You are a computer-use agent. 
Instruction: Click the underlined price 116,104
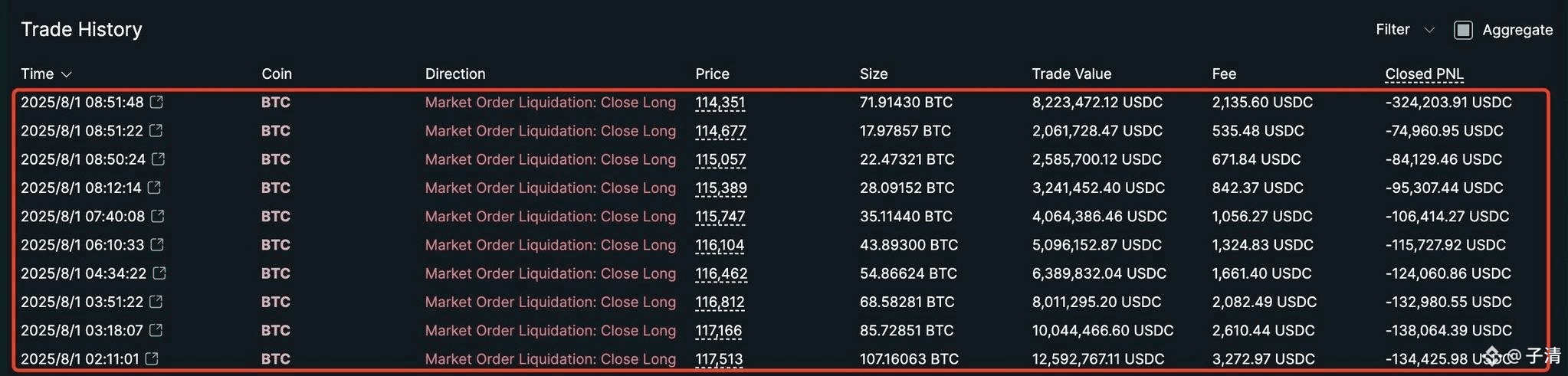pyautogui.click(x=720, y=244)
